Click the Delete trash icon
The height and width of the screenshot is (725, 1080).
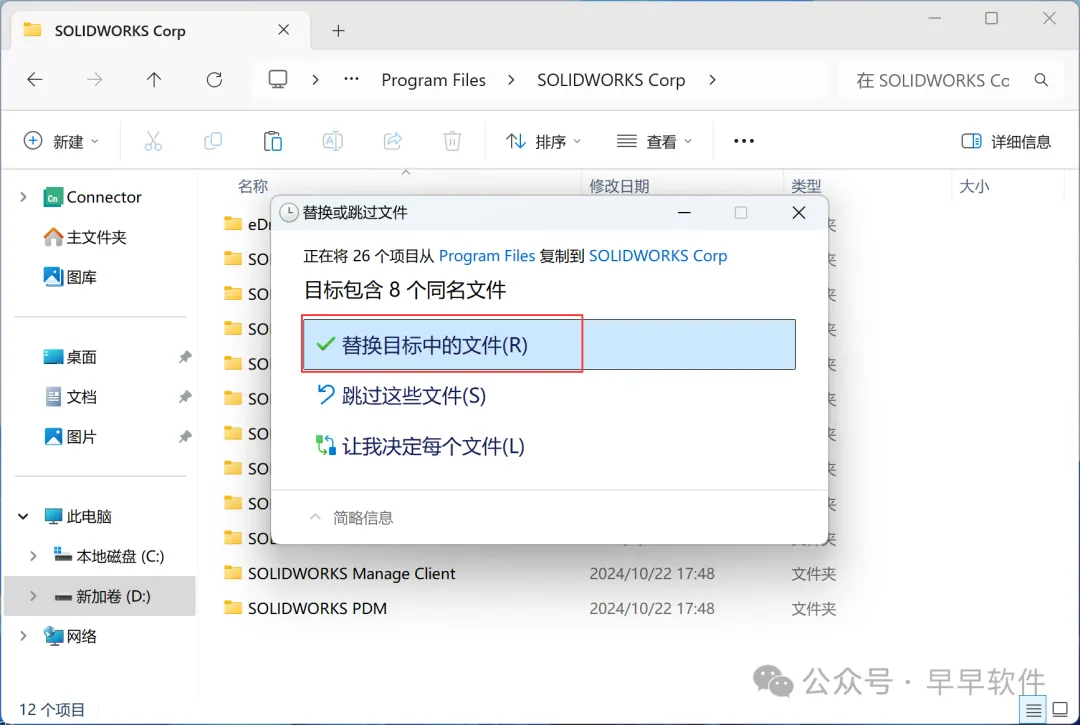coord(452,141)
